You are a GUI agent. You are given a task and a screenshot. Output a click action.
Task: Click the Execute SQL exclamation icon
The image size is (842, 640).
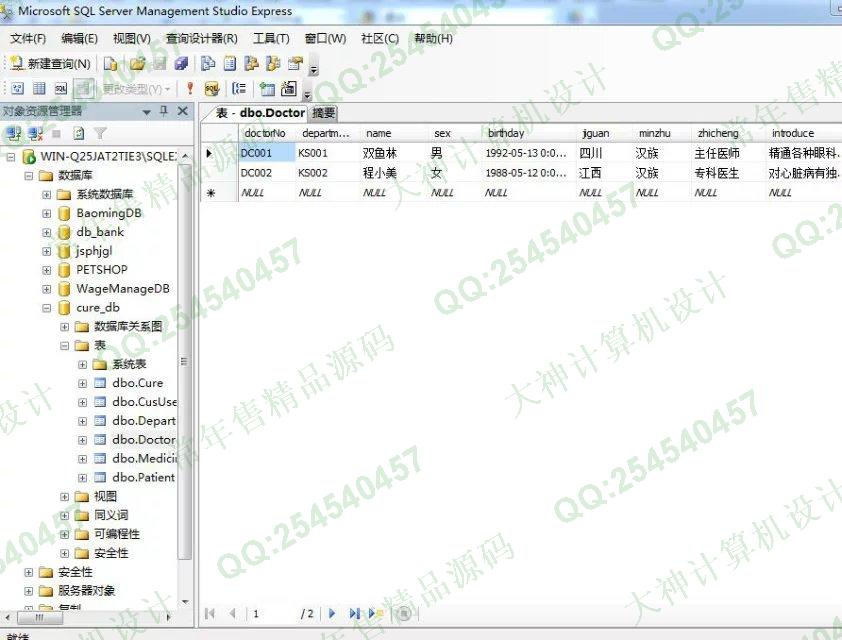click(x=190, y=89)
